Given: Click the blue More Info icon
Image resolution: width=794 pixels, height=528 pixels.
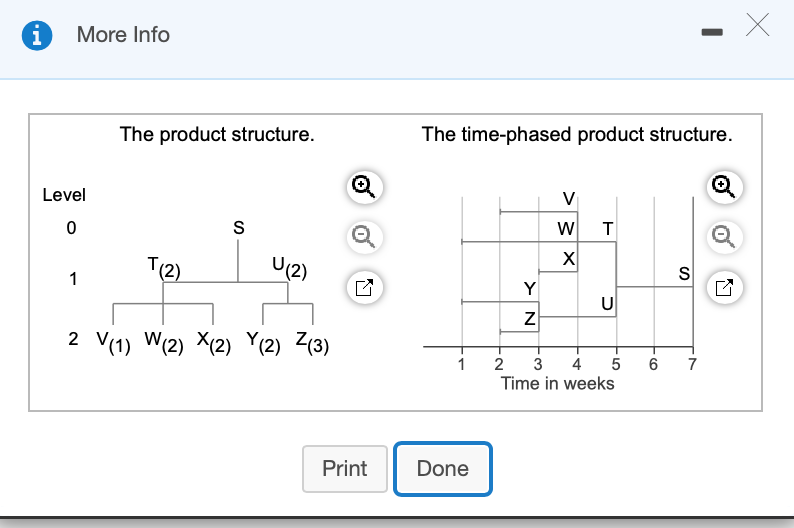Looking at the screenshot, I should pos(38,35).
